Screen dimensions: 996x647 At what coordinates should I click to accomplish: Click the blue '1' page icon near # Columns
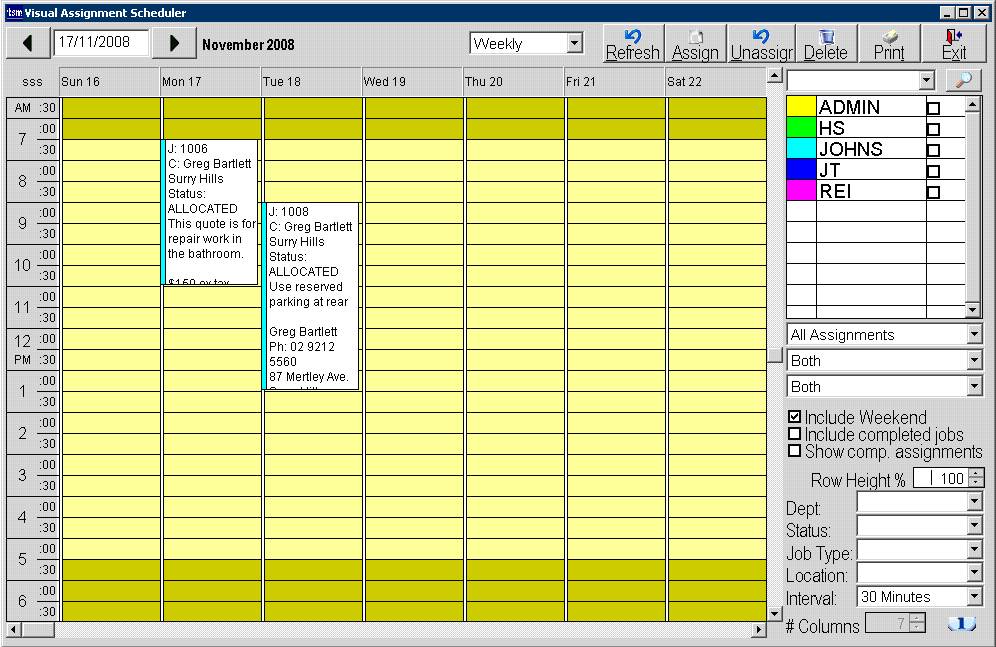(x=961, y=623)
